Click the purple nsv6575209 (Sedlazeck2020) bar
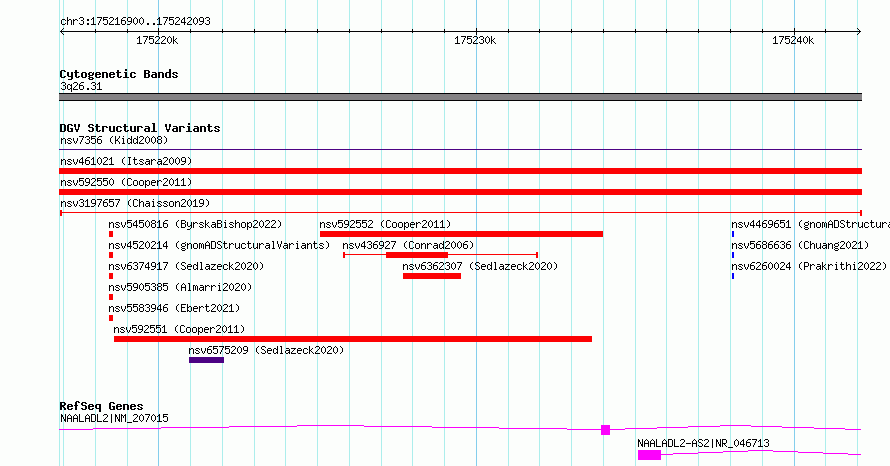Viewport: 890px width, 466px height. pos(207,360)
